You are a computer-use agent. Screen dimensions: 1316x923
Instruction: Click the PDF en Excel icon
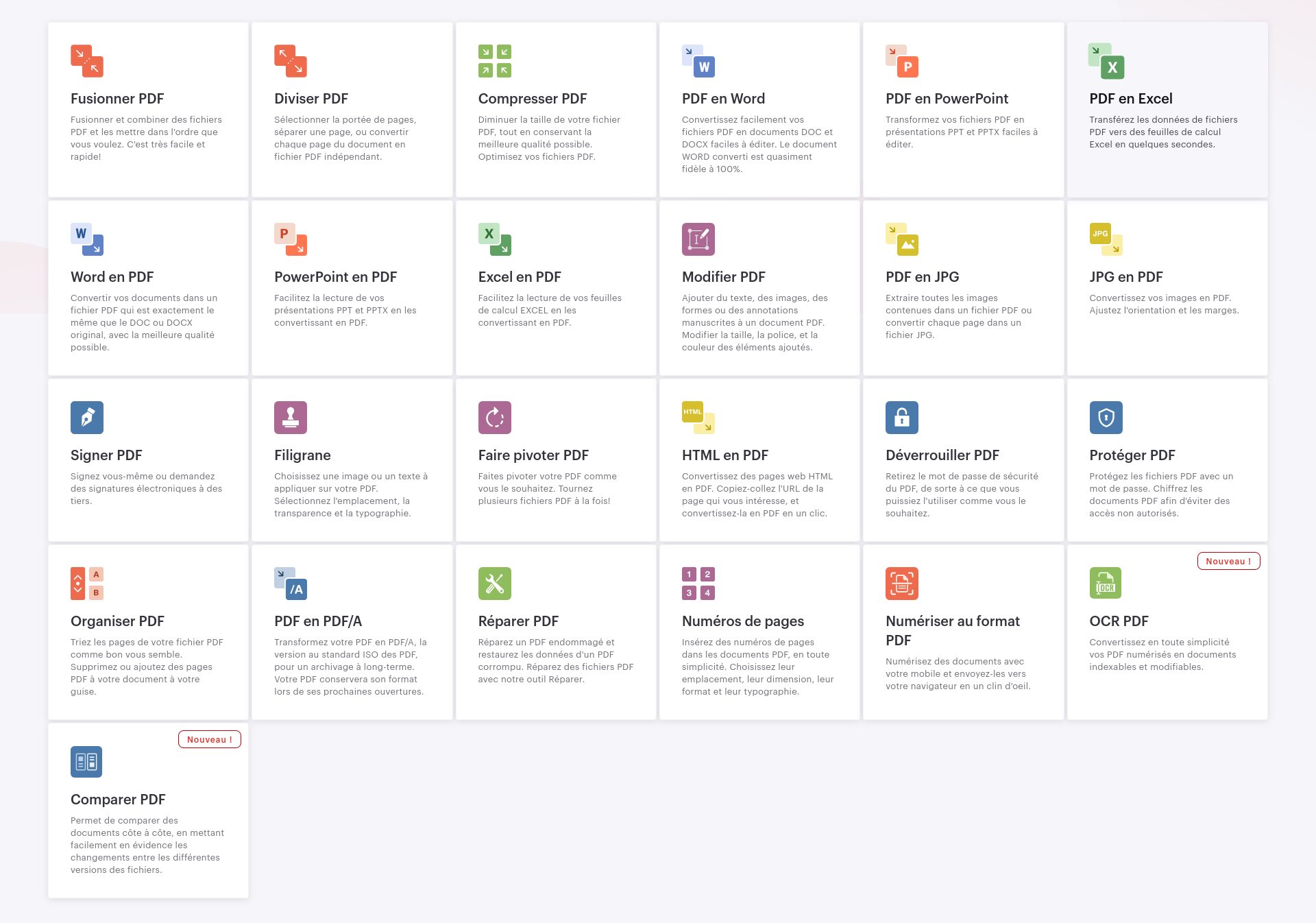[1106, 61]
